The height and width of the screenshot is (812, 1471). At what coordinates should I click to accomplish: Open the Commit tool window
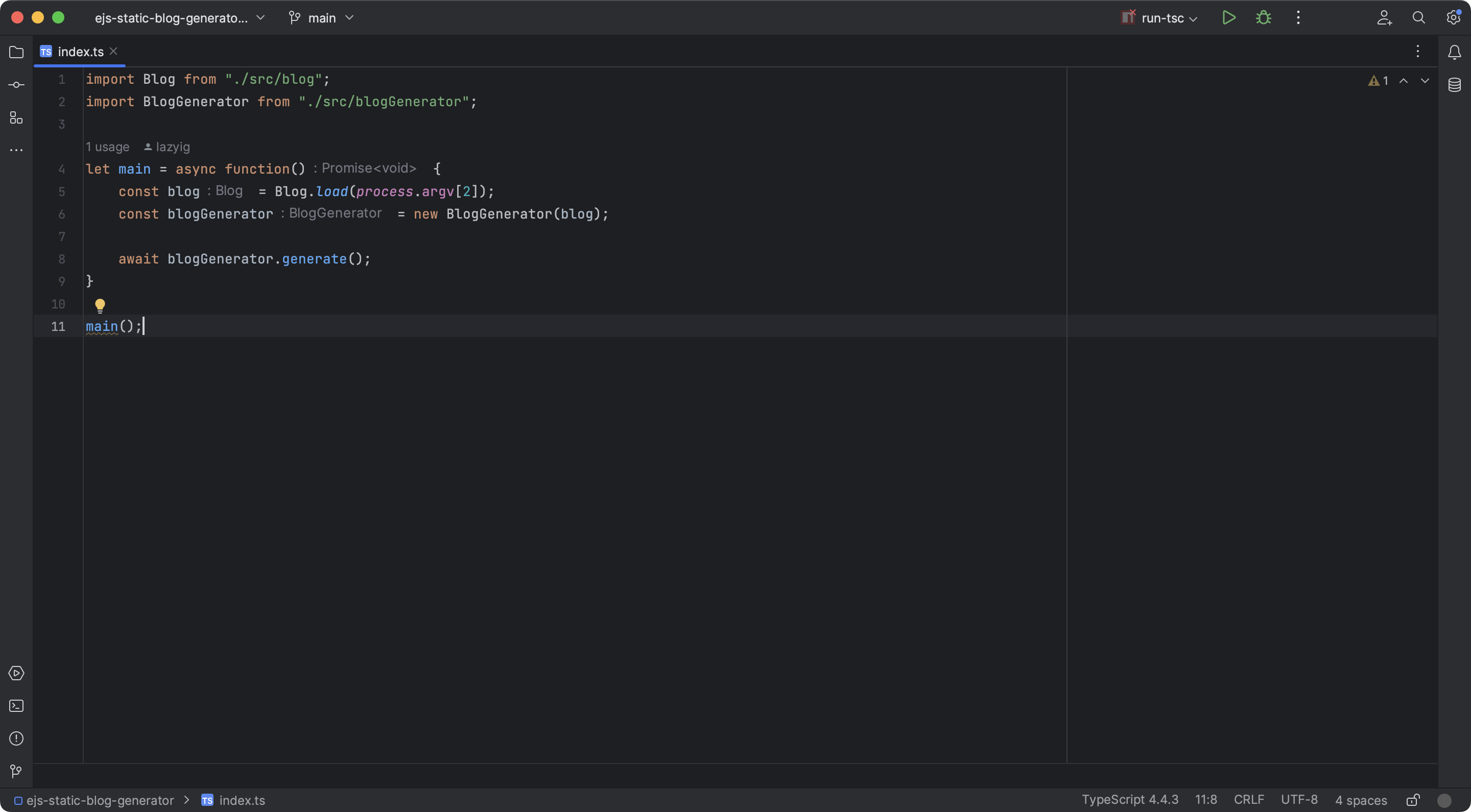click(x=16, y=85)
